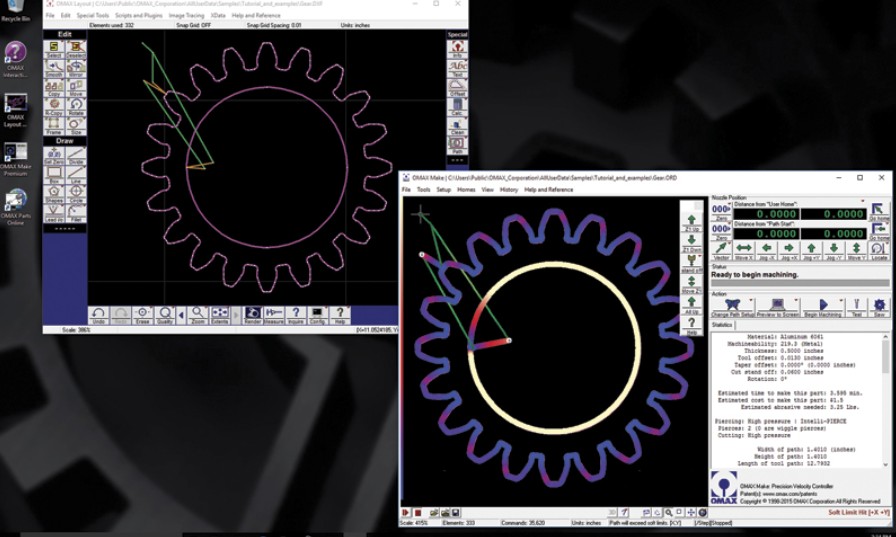The width and height of the screenshot is (896, 537).
Task: Click the Inquire tool in the Layout toolbar
Action: pos(295,315)
